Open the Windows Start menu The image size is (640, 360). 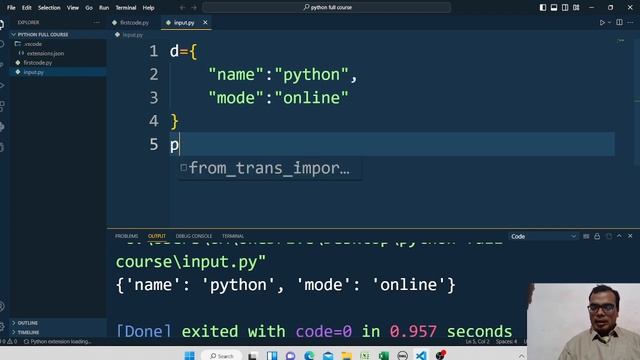(189, 356)
